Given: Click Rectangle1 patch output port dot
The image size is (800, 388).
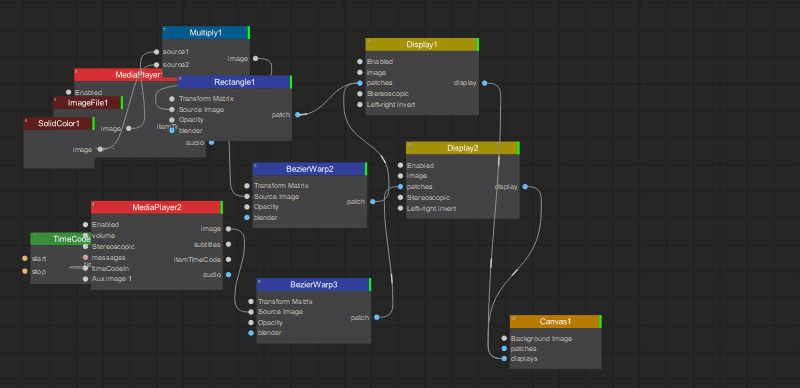Looking at the screenshot, I should pyautogui.click(x=298, y=115).
